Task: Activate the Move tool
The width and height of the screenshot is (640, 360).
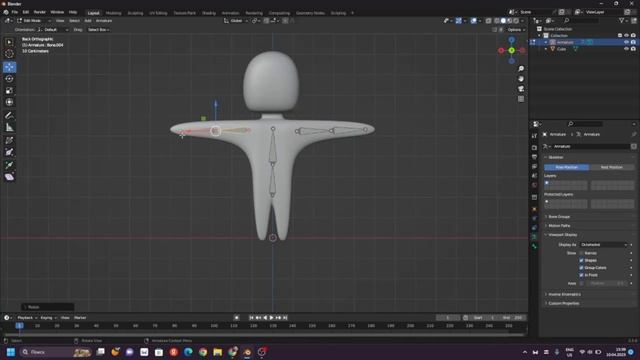Action: (9, 67)
